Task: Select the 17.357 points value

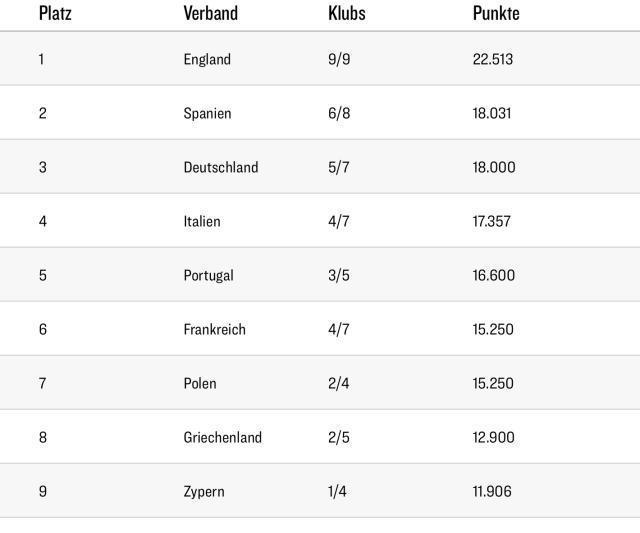Action: click(492, 221)
